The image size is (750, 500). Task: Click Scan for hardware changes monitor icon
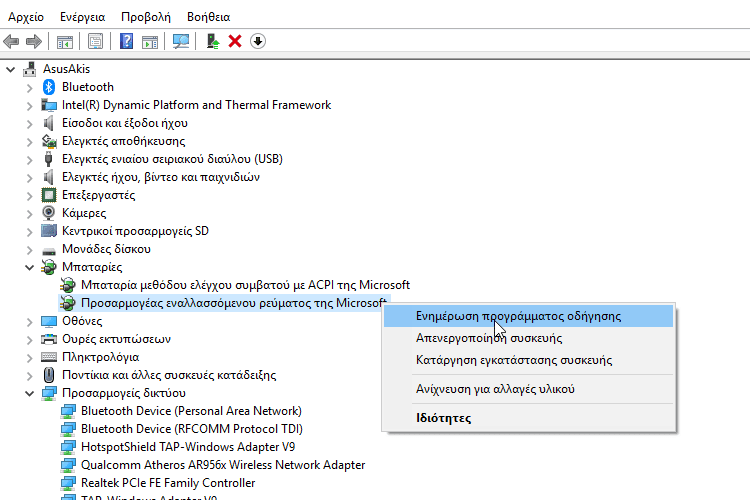click(181, 42)
